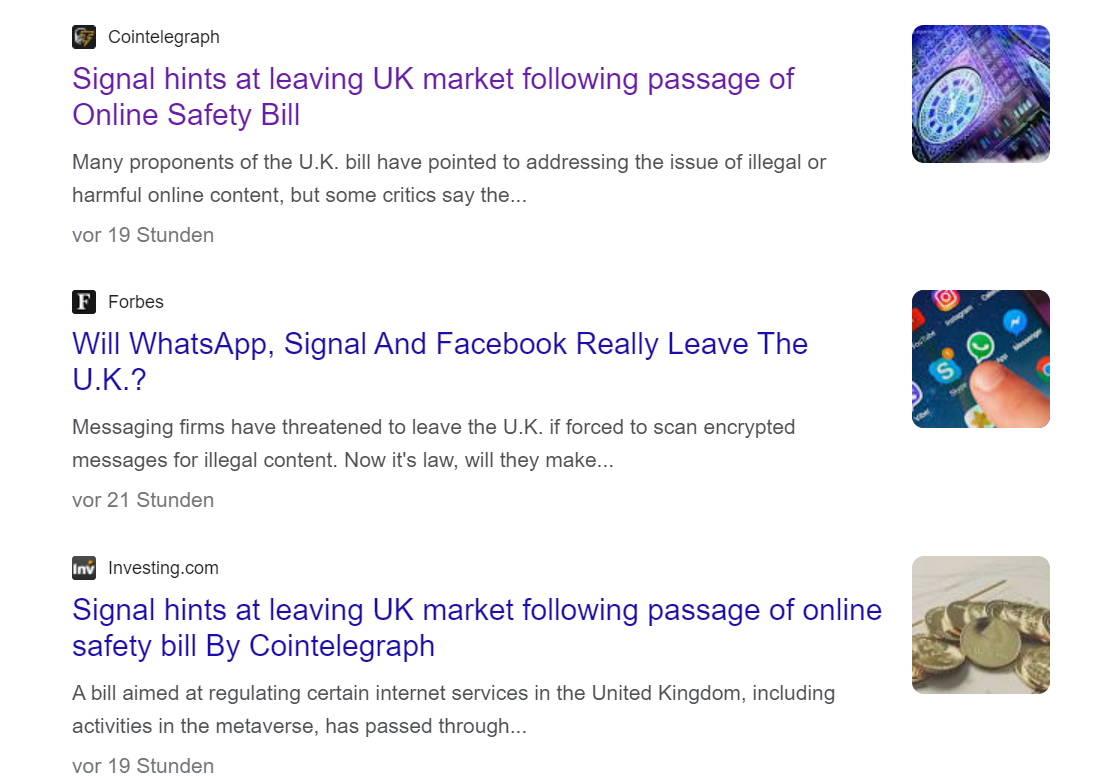The width and height of the screenshot is (1112, 776).
Task: Click the Cointelegraph source name
Action: pyautogui.click(x=164, y=37)
